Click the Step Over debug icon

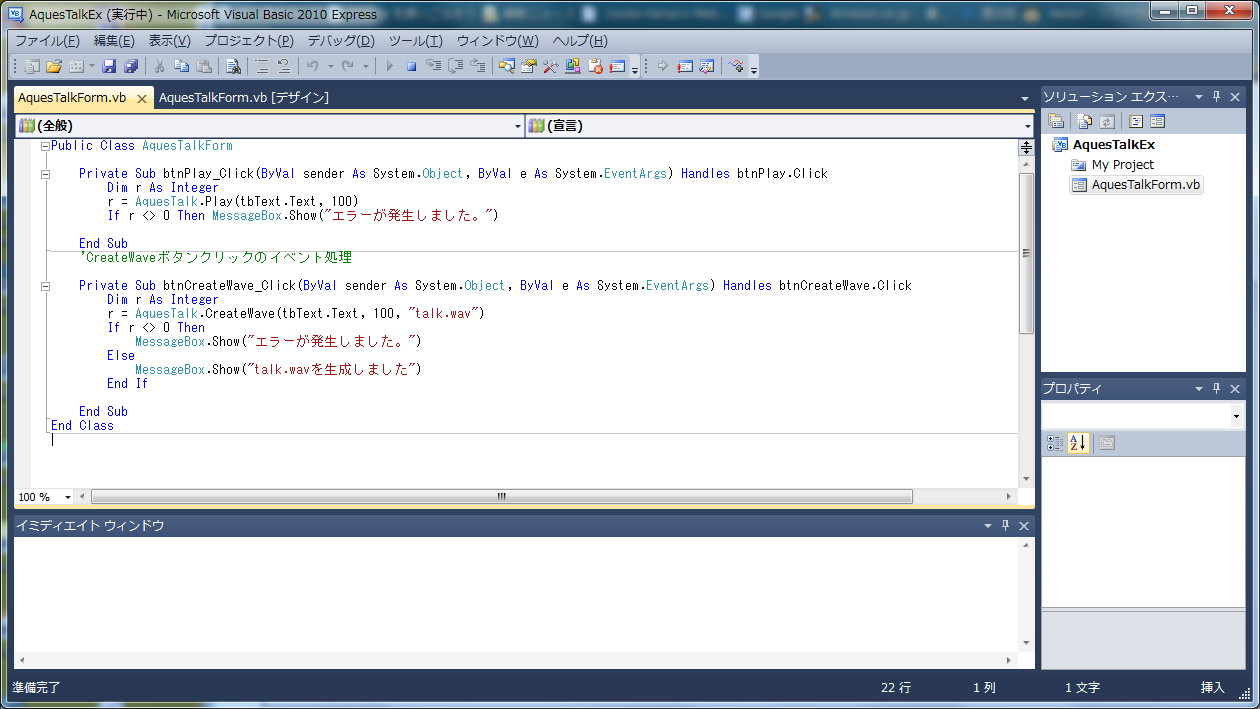pos(455,66)
